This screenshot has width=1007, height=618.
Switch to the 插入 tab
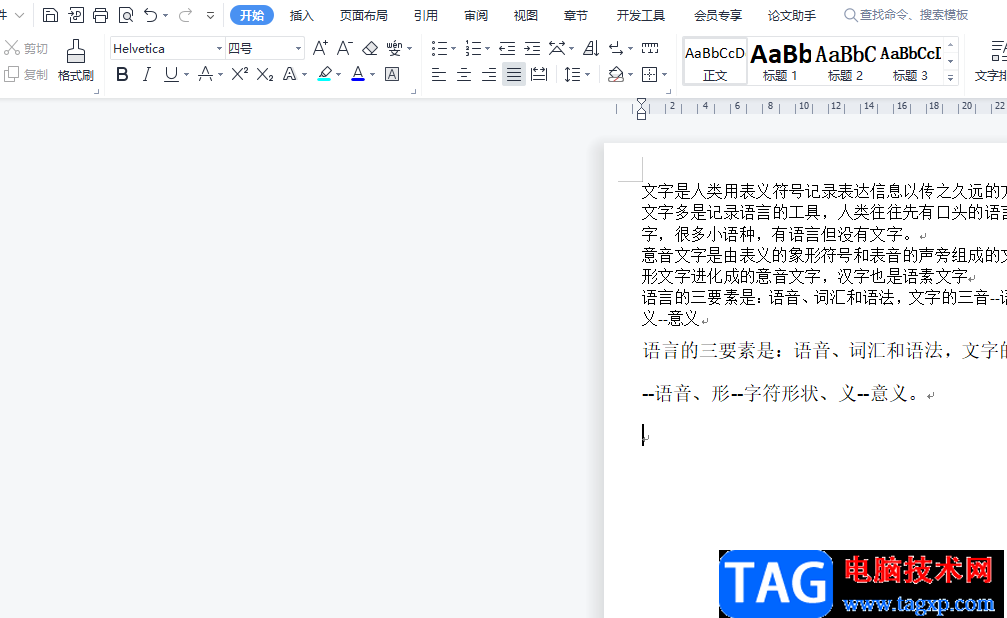pos(301,15)
